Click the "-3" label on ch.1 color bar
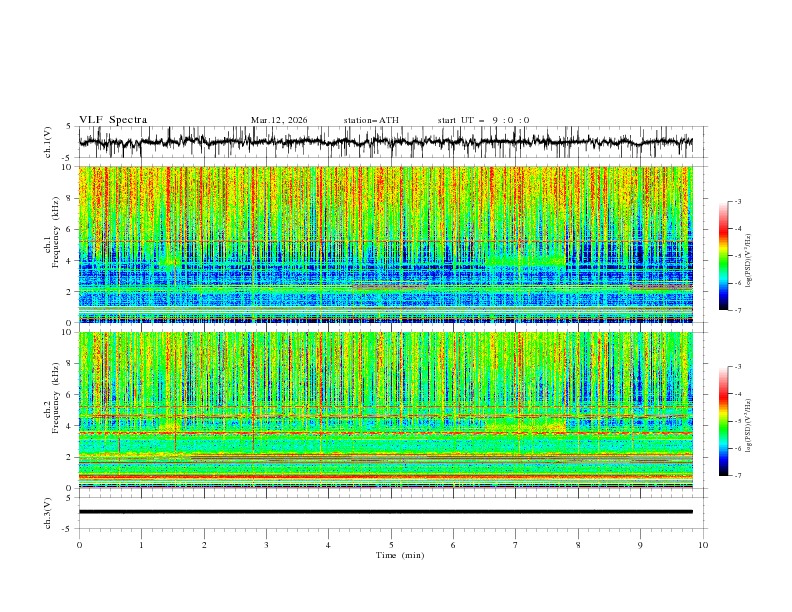The height and width of the screenshot is (612, 792). coord(737,201)
